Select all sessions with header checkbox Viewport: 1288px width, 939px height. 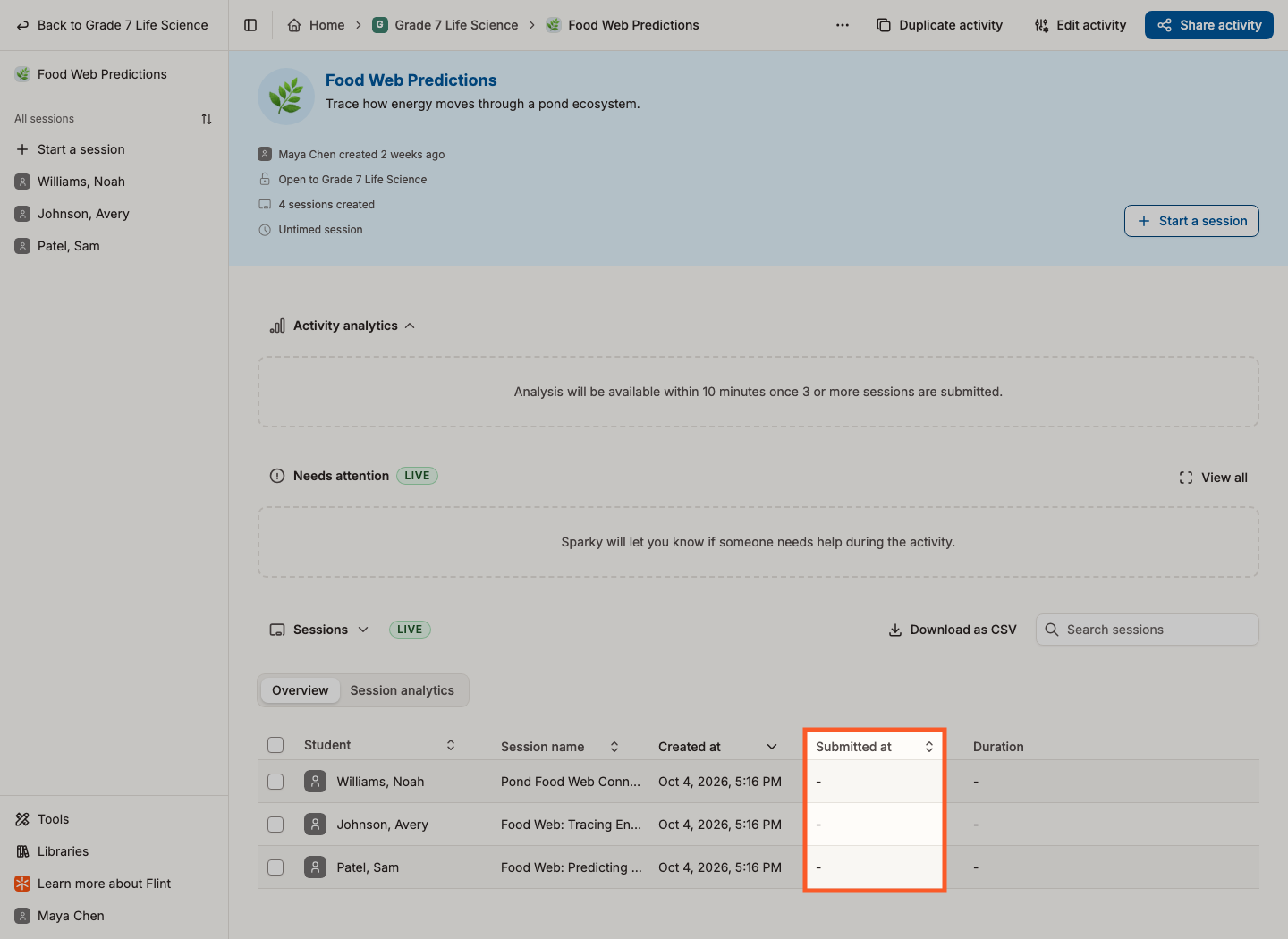click(x=275, y=745)
